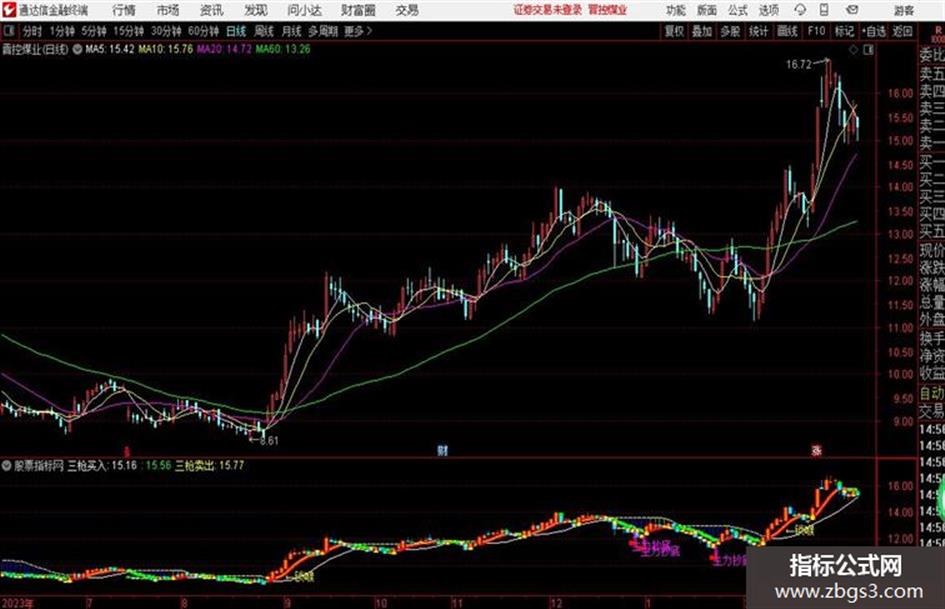Image resolution: width=945 pixels, height=609 pixels.
Task: Select the 日线 daily period tab
Action: tap(236, 31)
